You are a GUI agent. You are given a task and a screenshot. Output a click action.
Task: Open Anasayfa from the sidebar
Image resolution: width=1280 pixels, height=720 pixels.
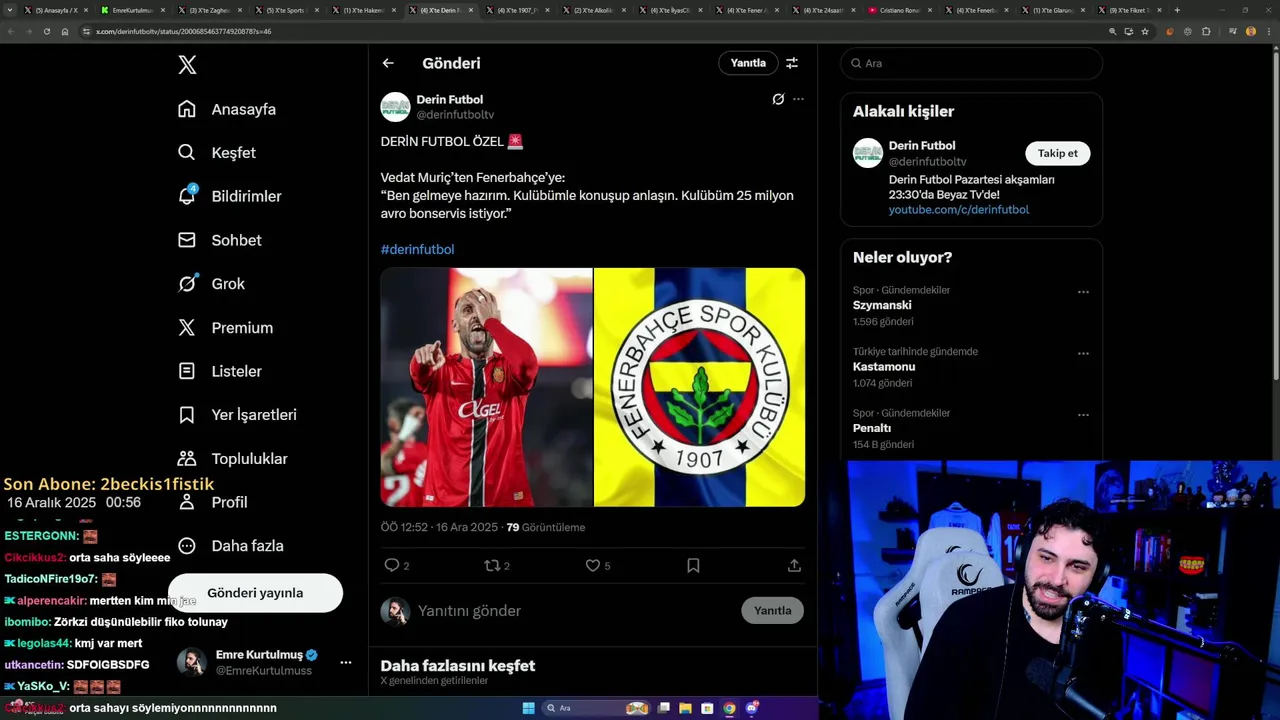227,109
